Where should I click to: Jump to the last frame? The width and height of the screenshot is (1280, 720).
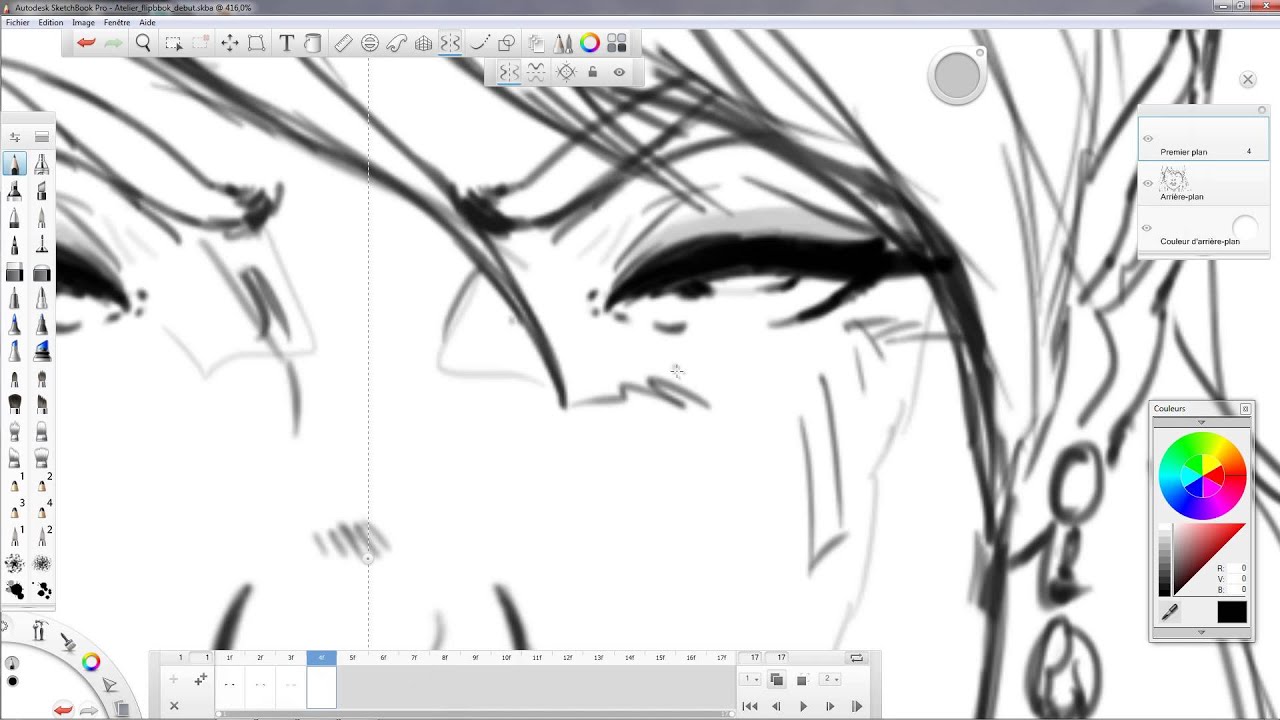857,707
